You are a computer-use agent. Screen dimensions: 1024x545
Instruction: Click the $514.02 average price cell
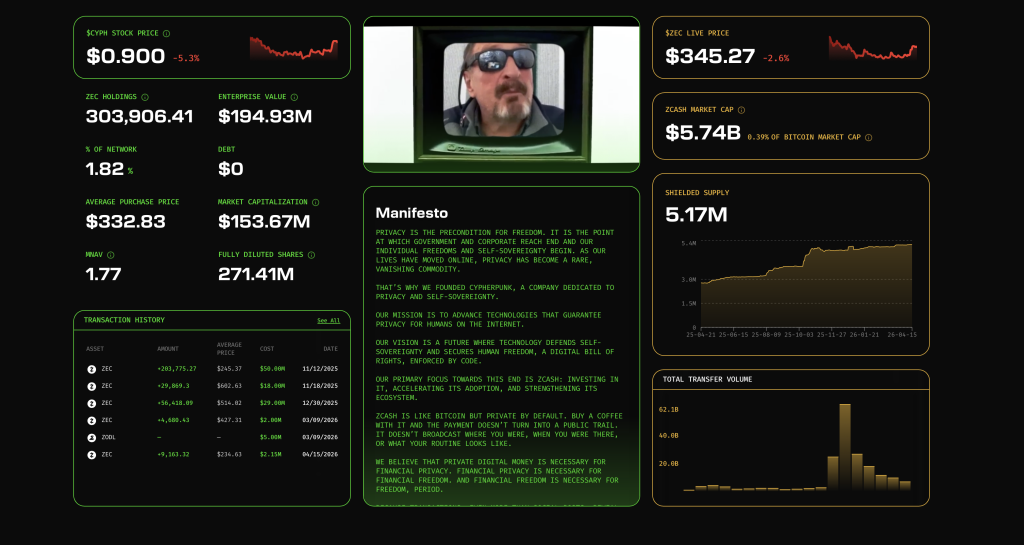(x=229, y=403)
